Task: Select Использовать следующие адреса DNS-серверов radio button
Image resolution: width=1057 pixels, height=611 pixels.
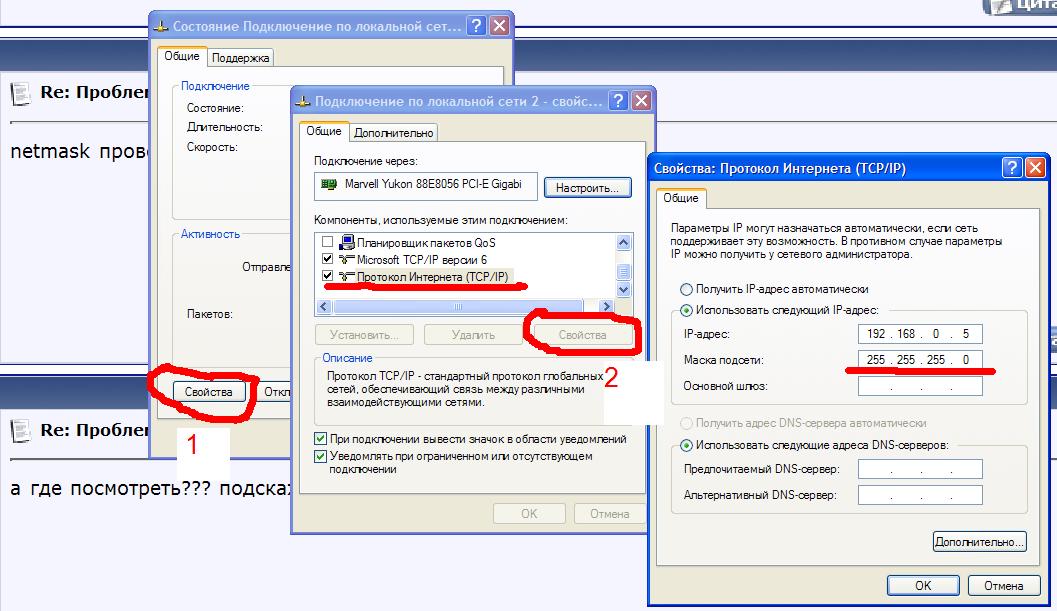Action: click(x=686, y=445)
